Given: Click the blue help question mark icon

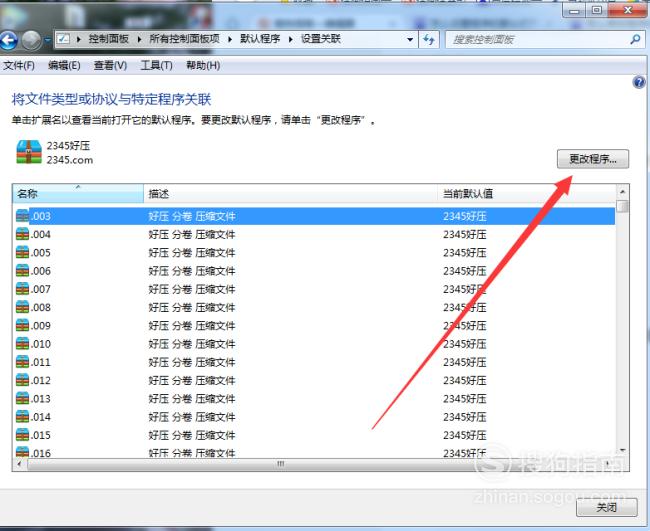Looking at the screenshot, I should [639, 82].
